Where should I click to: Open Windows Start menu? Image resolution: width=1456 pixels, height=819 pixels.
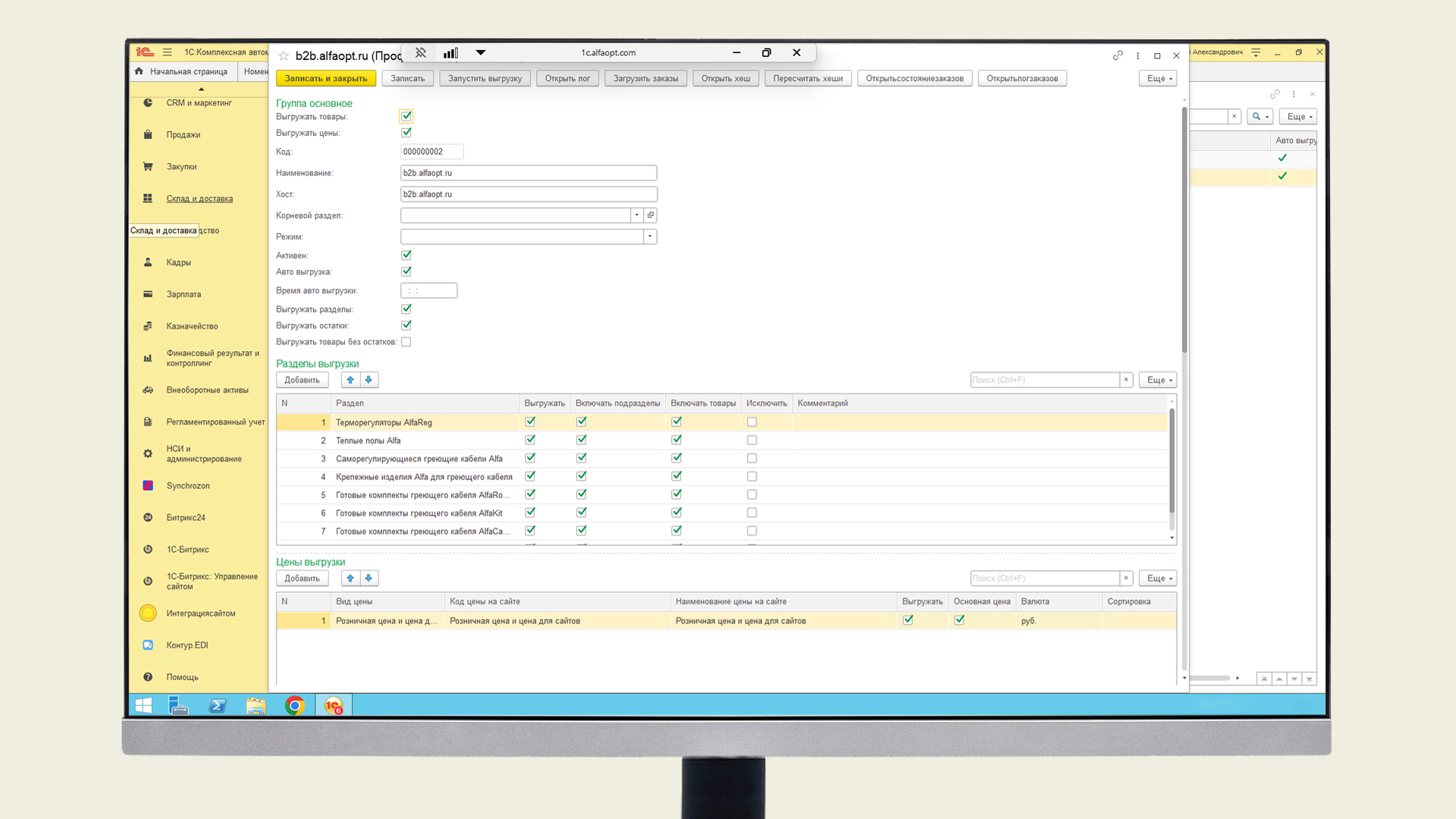(143, 706)
